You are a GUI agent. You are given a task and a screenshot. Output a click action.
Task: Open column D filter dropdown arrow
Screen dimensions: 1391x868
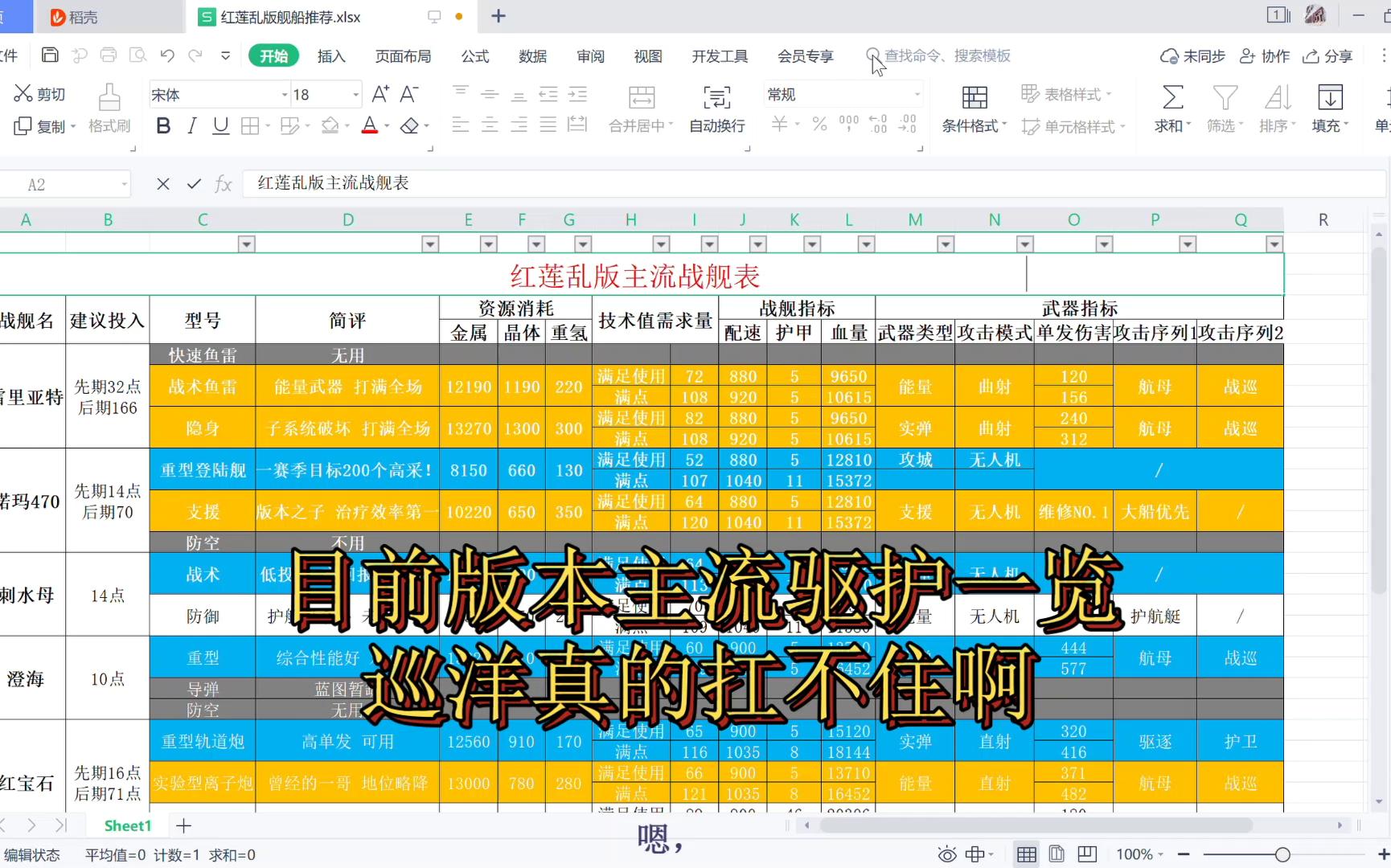pos(431,244)
